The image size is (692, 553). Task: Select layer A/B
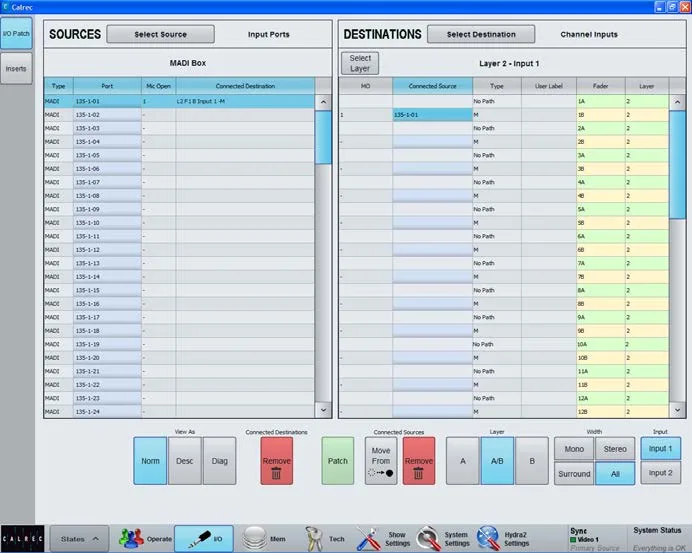[x=497, y=461]
